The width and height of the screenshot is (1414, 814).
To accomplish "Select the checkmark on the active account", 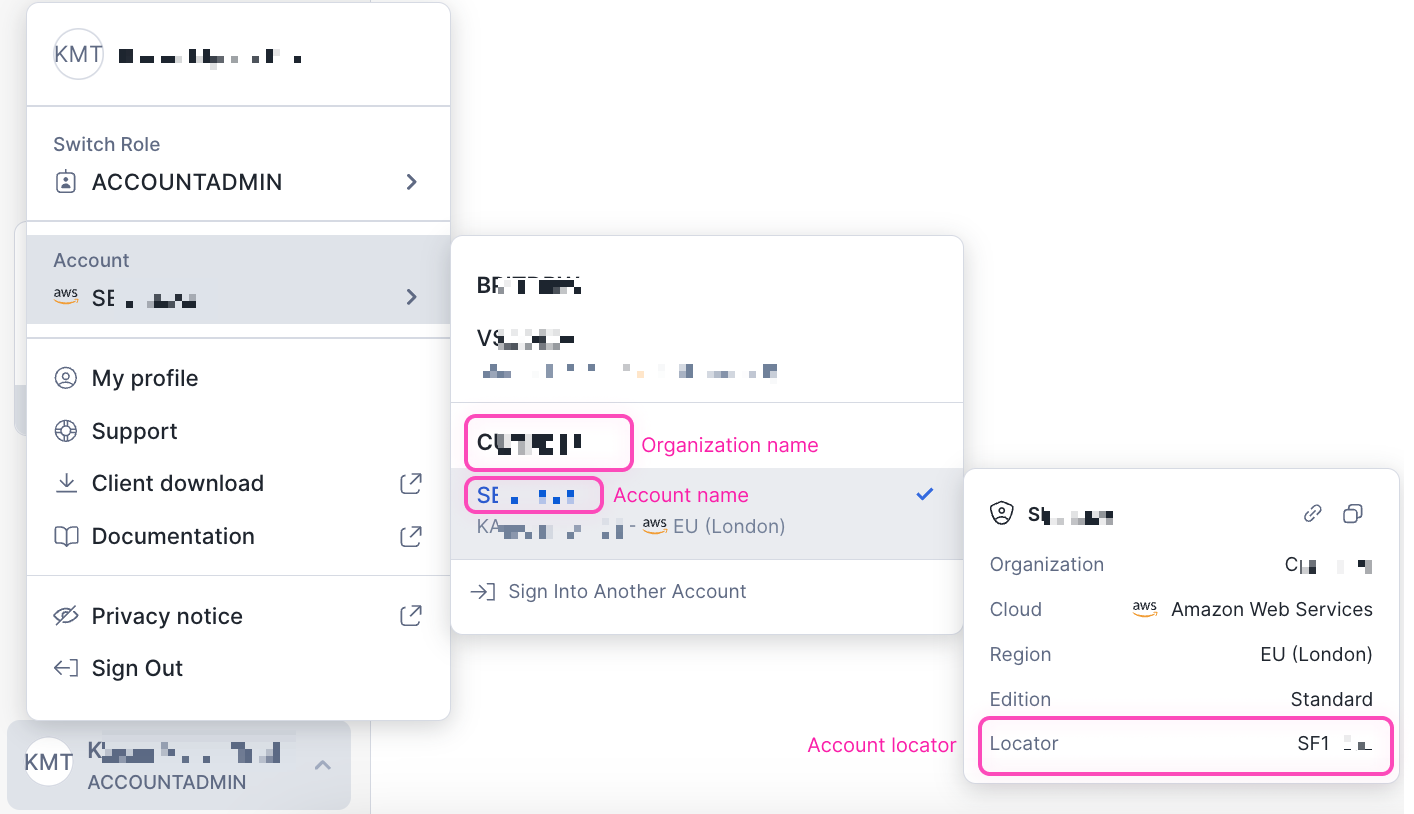I will [924, 493].
